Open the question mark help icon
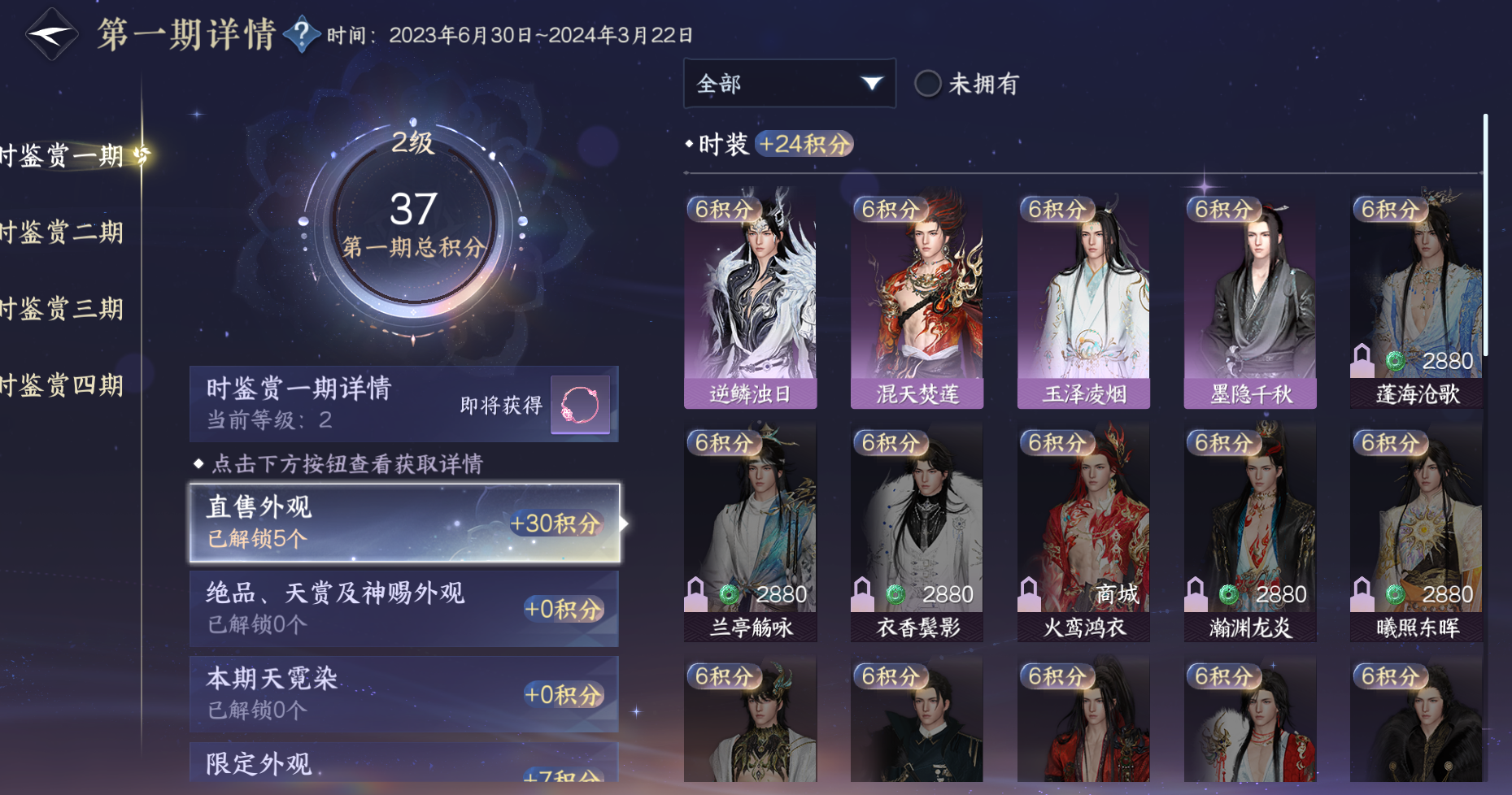 tap(302, 34)
